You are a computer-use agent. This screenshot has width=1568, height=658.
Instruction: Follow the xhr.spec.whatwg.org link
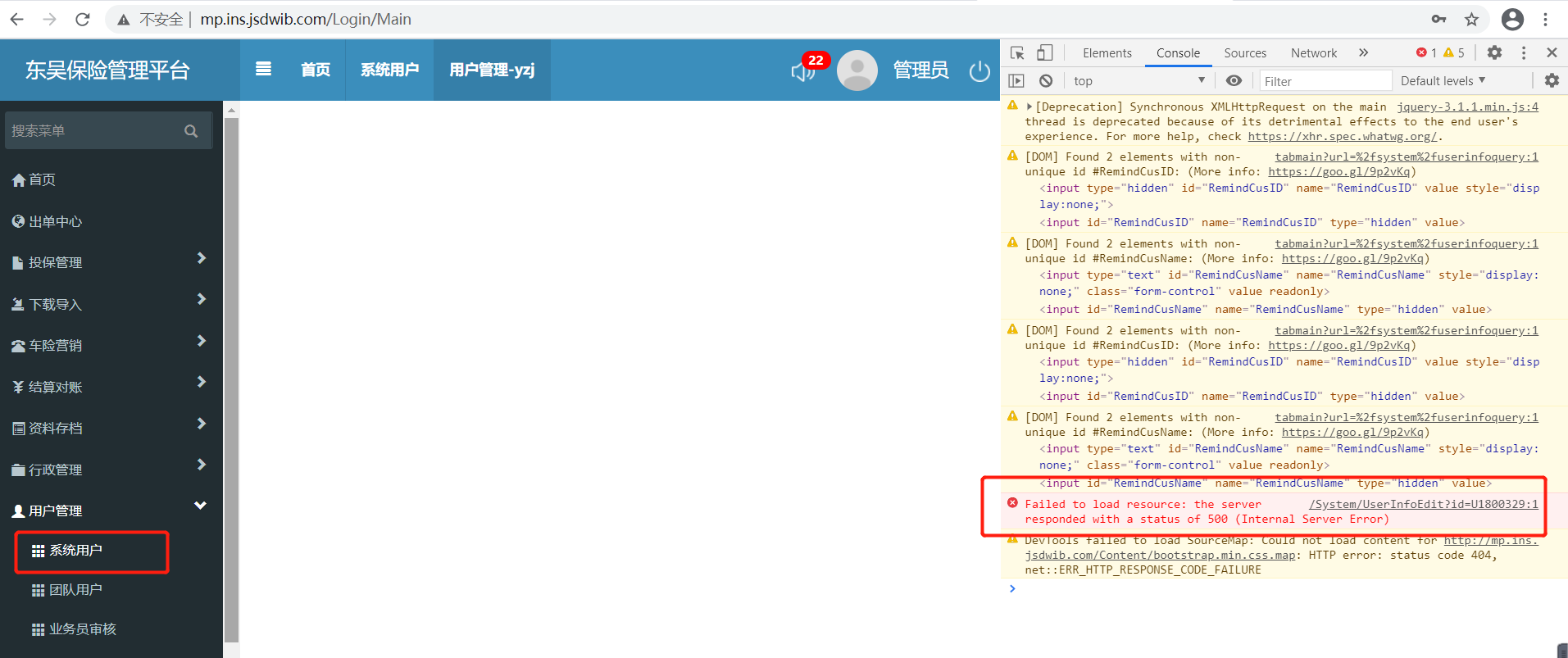1342,136
